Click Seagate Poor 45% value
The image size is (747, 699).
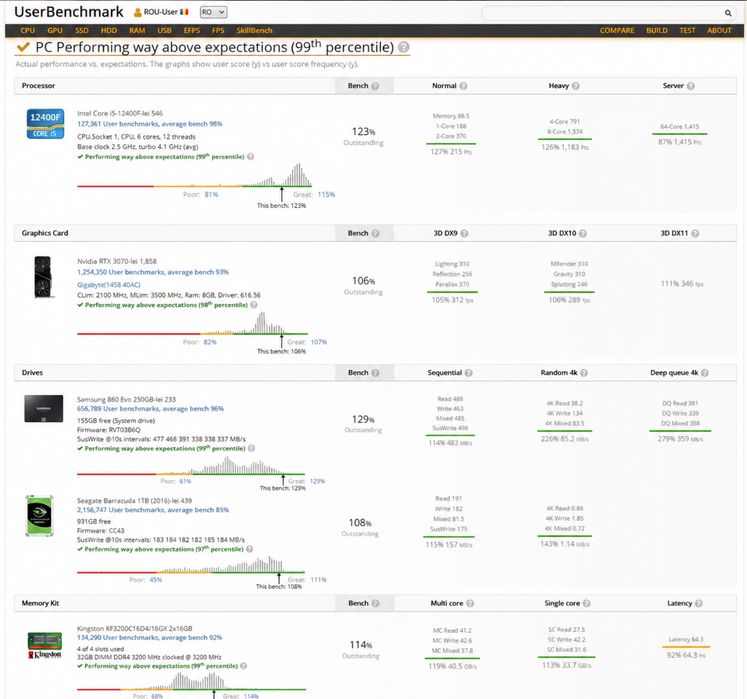coord(156,580)
